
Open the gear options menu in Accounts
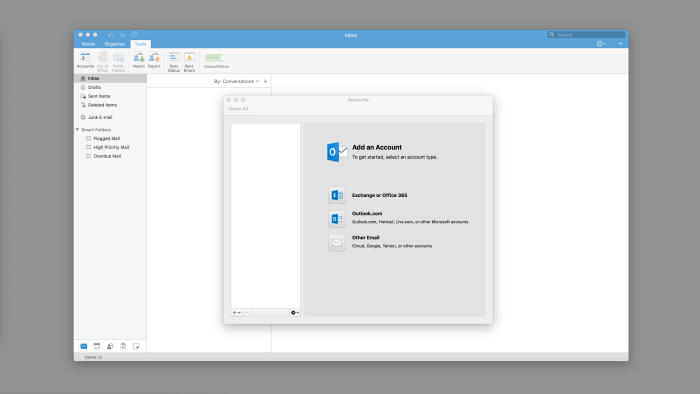295,313
